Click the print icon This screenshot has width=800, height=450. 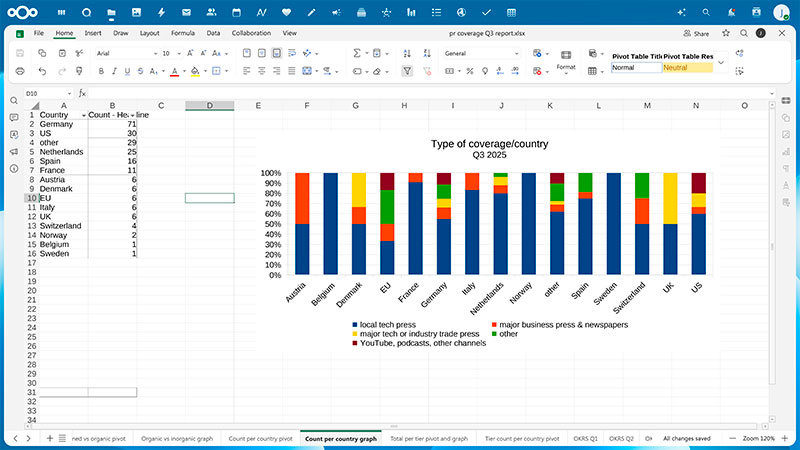(x=20, y=71)
